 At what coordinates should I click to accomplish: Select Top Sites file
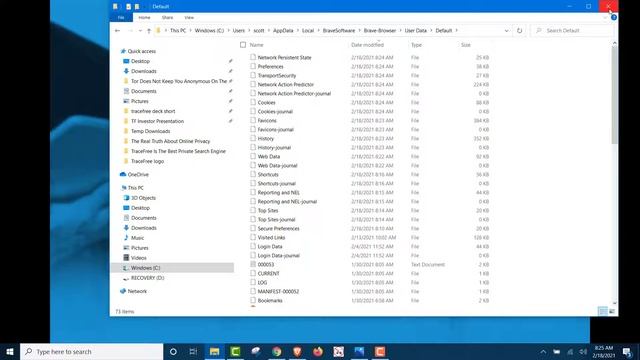[268, 211]
